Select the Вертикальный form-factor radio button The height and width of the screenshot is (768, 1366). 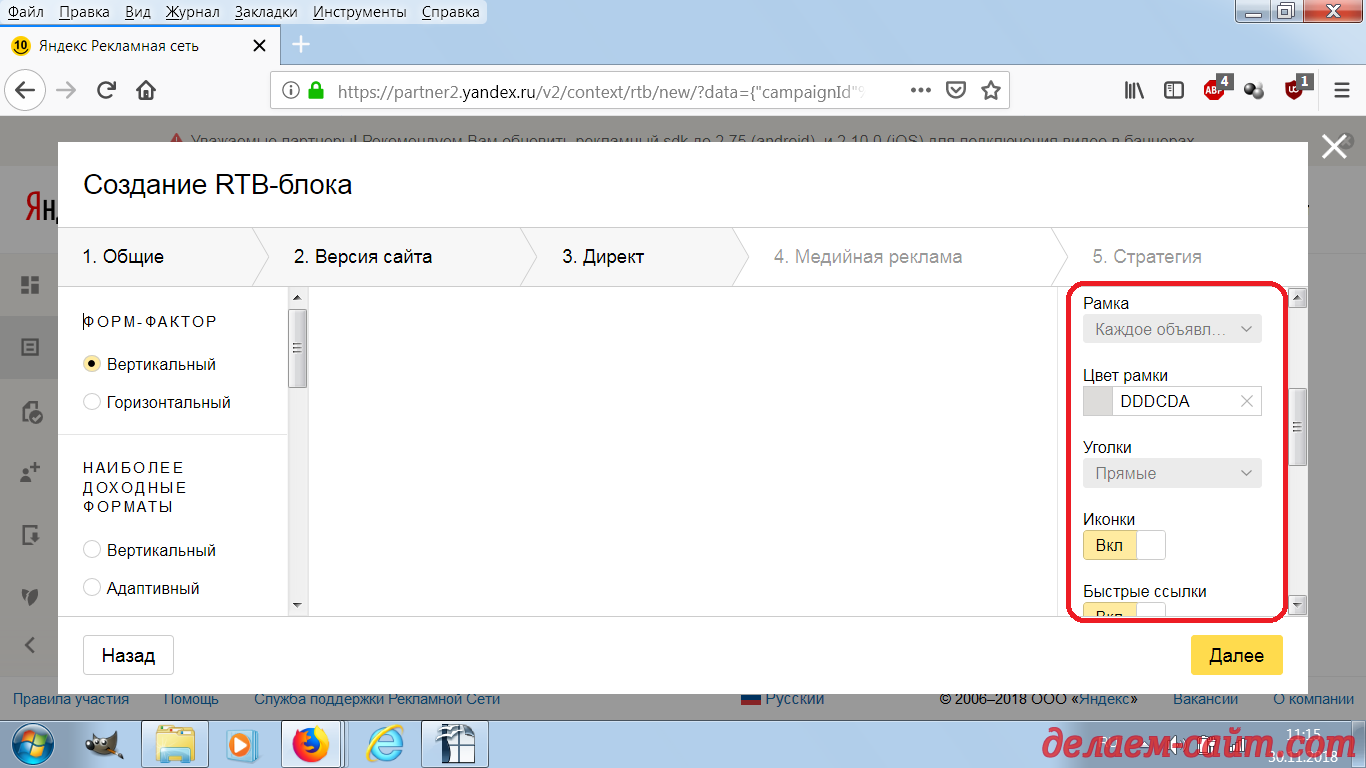coord(92,364)
